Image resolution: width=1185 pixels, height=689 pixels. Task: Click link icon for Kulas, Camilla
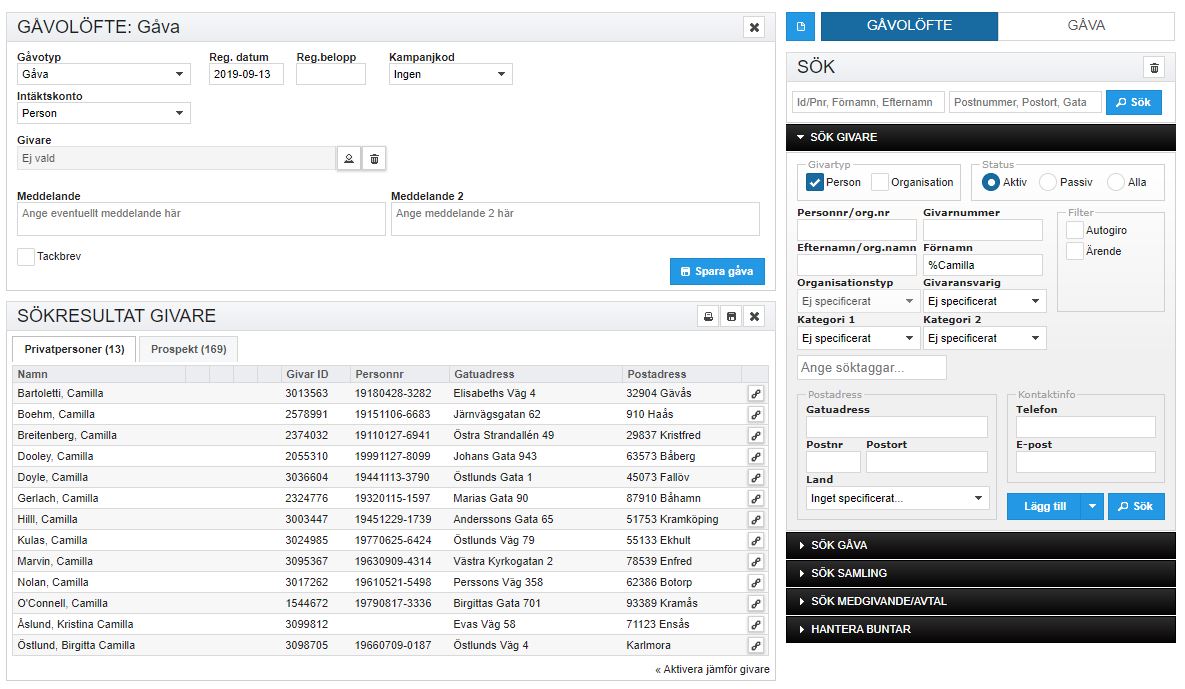[756, 540]
